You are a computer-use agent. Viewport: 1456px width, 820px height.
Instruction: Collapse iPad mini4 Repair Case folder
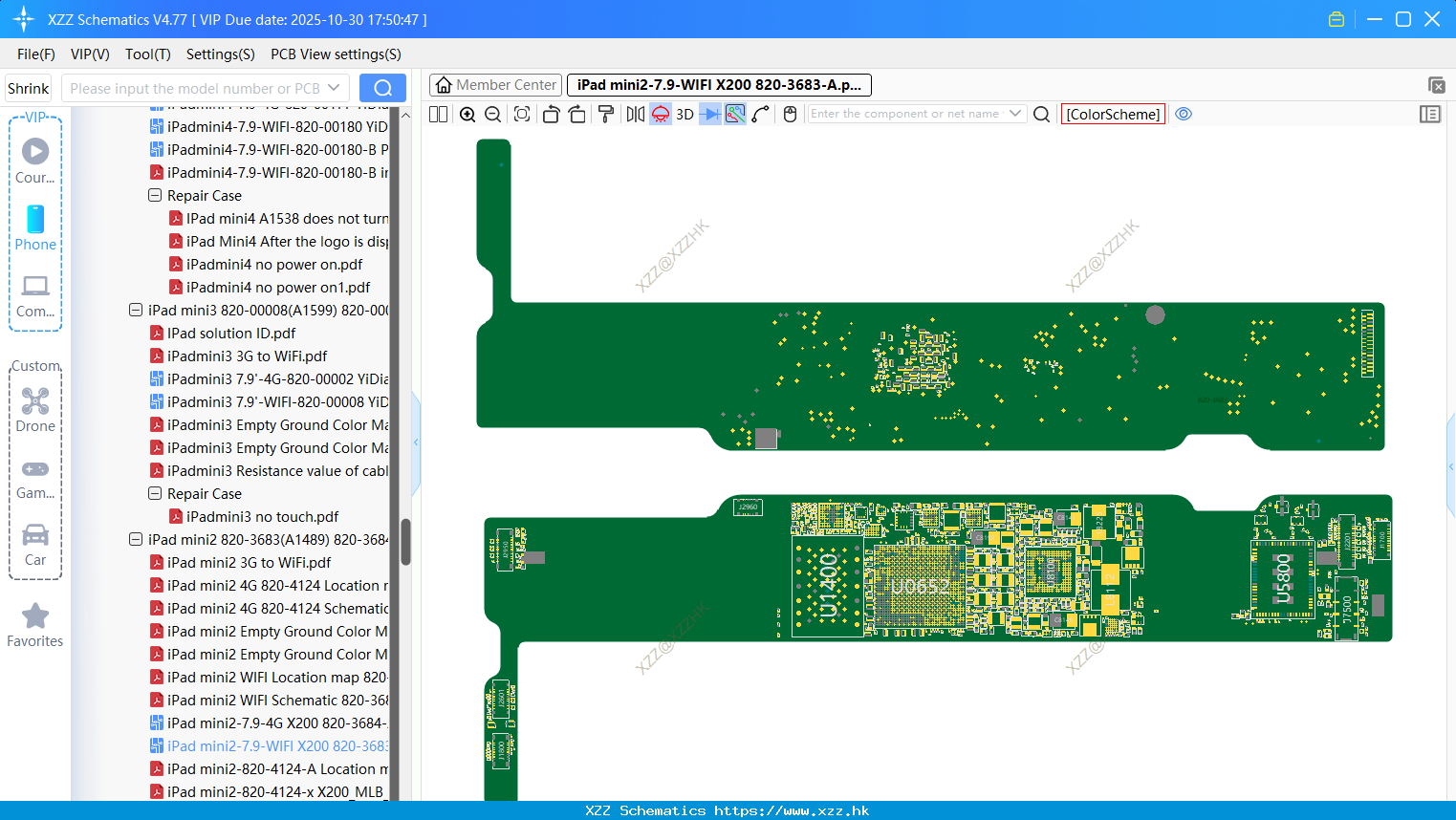click(x=155, y=195)
